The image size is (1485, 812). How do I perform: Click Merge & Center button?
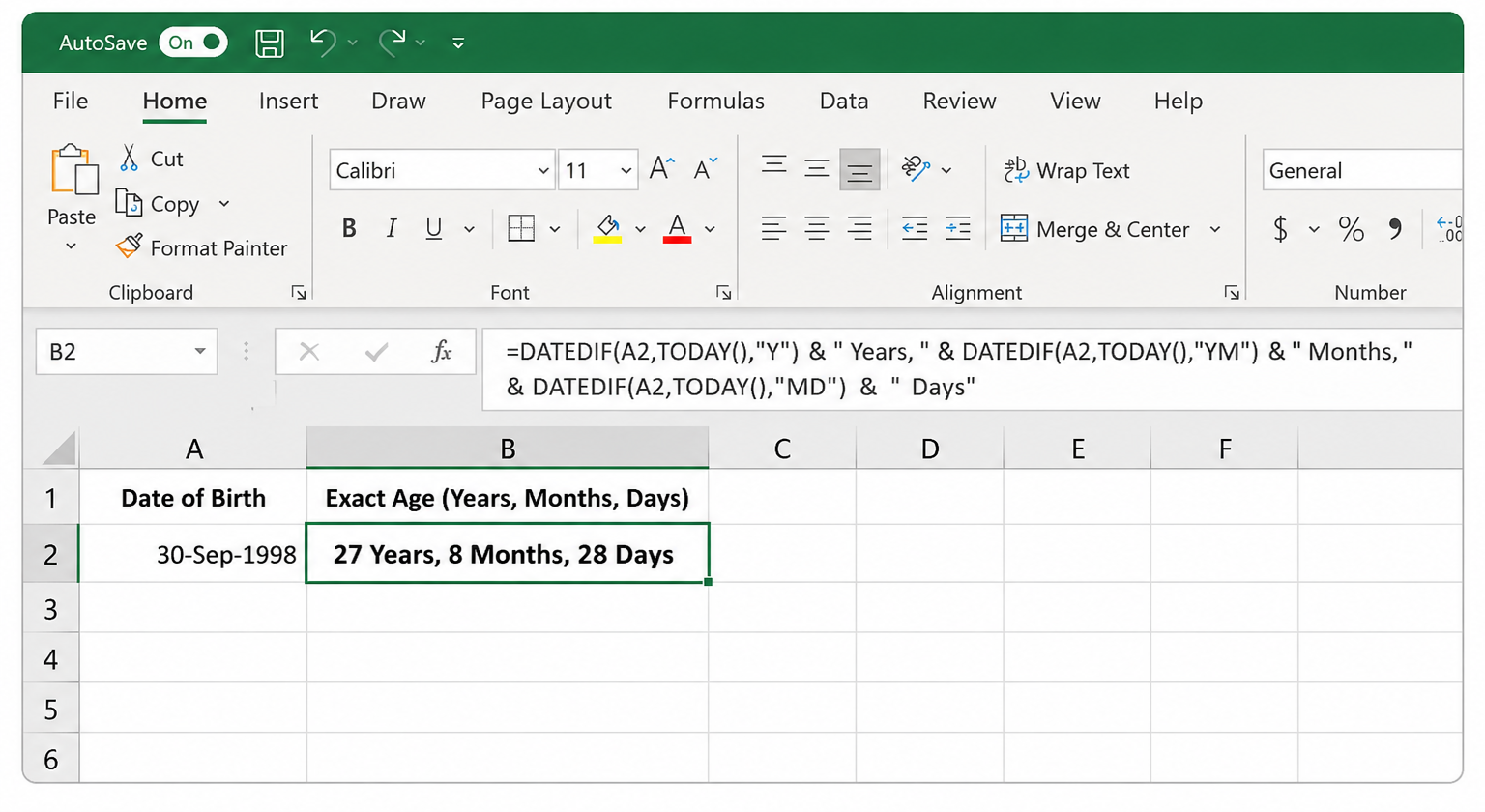click(1095, 229)
